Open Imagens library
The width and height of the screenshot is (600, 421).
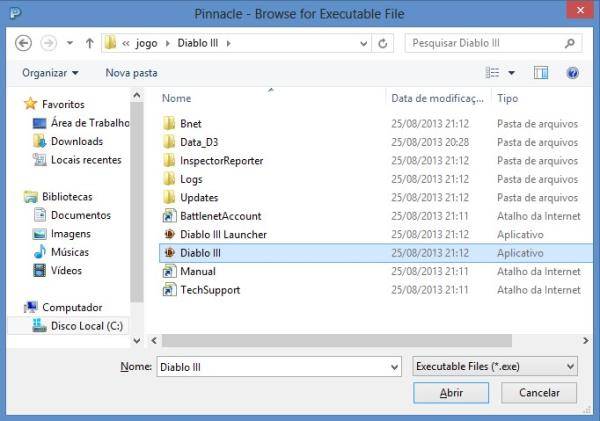pyautogui.click(x=71, y=233)
